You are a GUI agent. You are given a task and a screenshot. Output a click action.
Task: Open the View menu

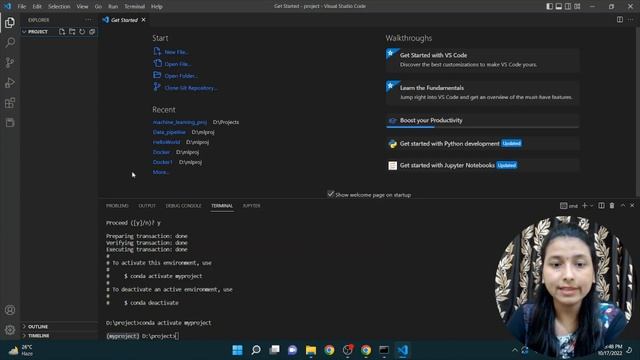pos(82,6)
